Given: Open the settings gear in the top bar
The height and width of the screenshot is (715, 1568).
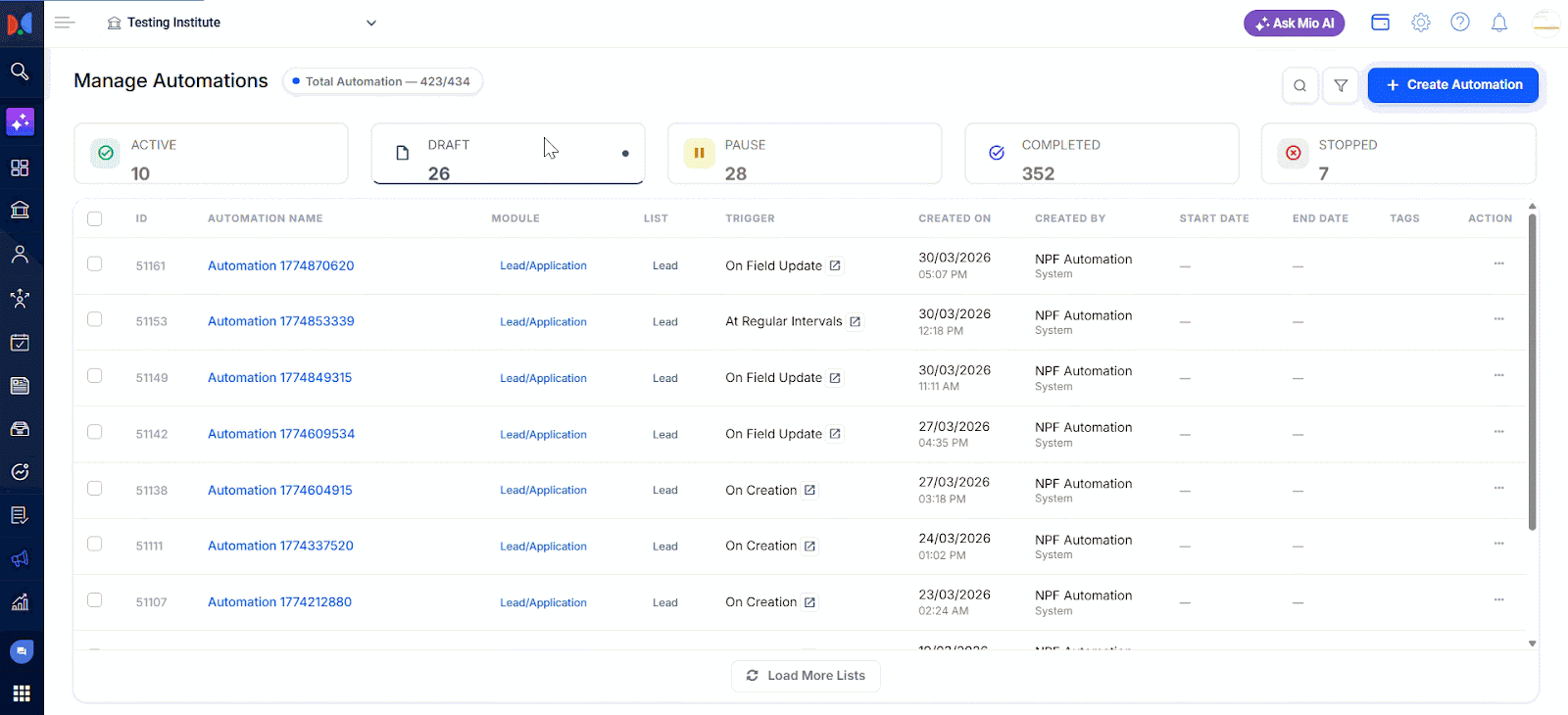Looking at the screenshot, I should pos(1420,23).
